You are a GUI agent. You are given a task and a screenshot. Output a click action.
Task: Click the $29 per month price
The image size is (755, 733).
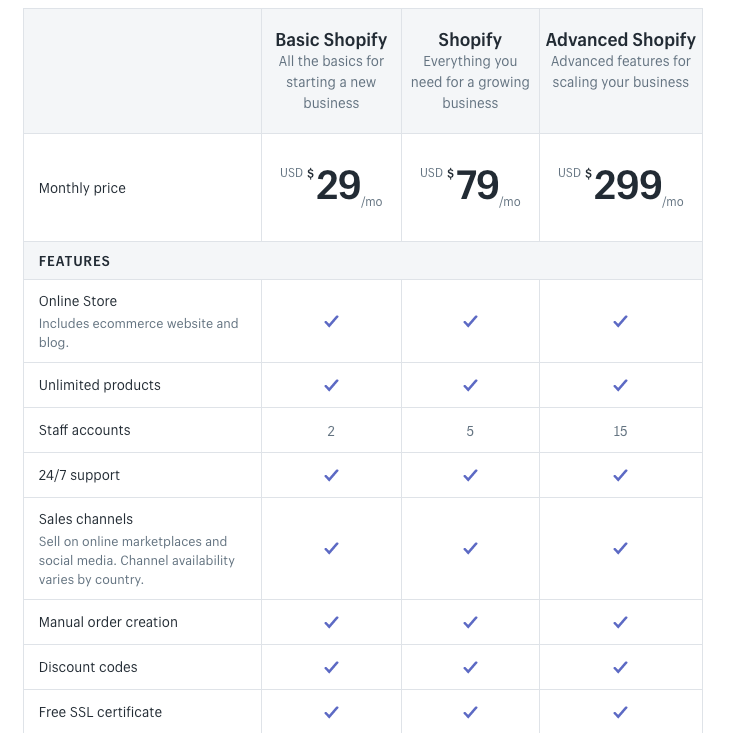click(337, 186)
